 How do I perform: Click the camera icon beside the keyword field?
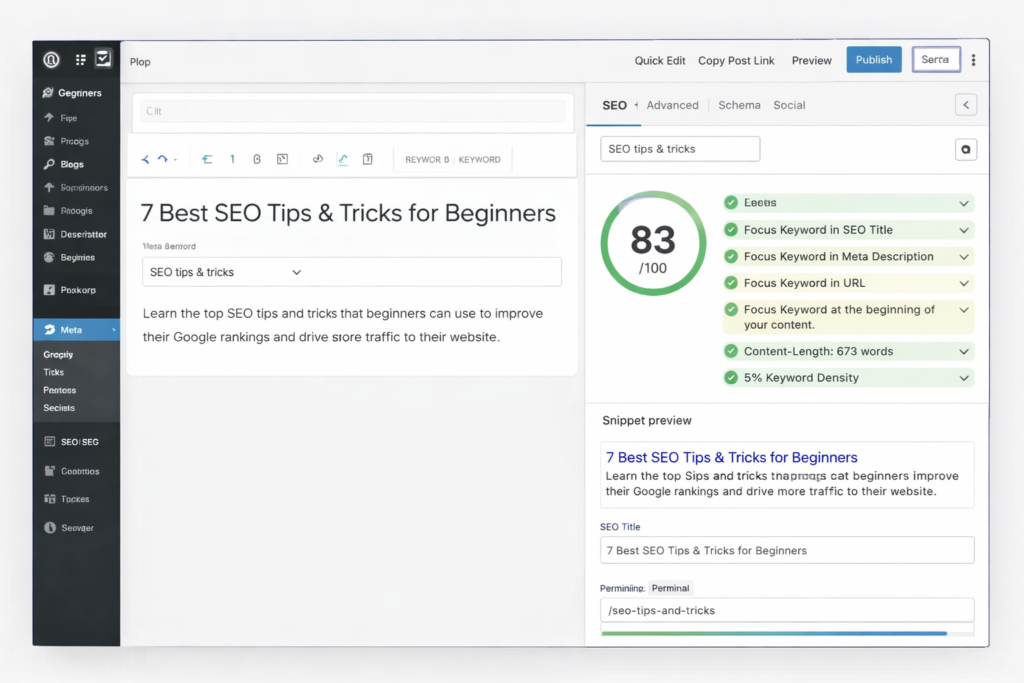coord(966,148)
